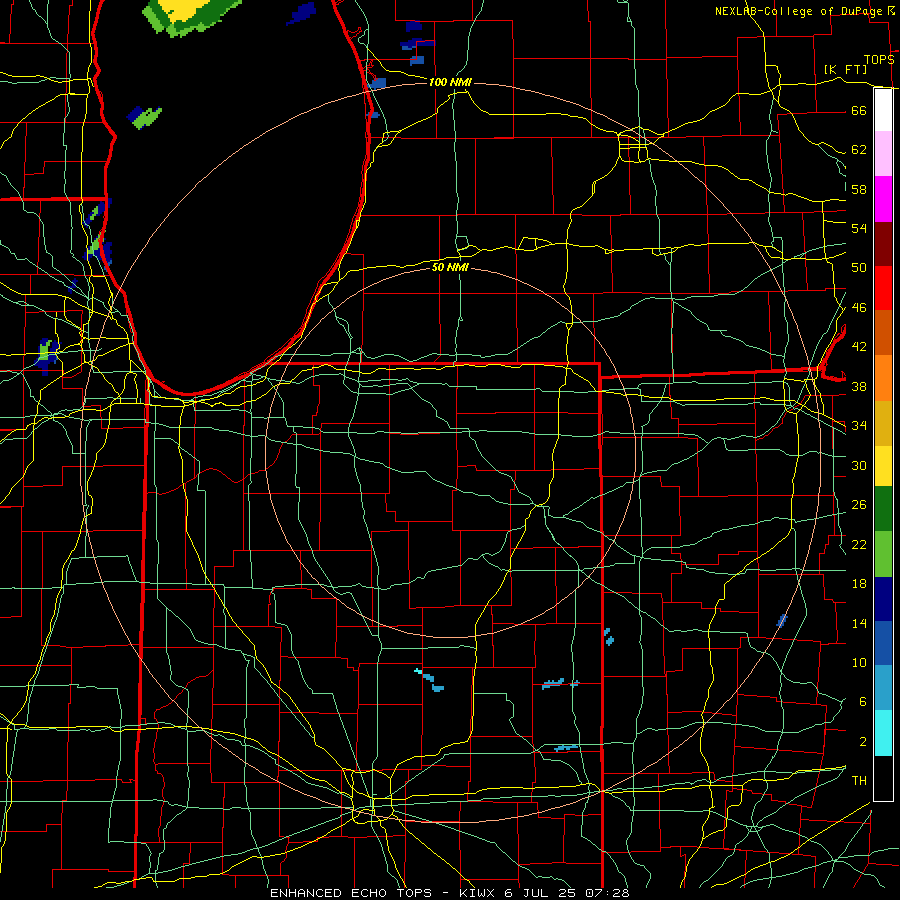
Task: Click the legend value '50'
Action: [x=859, y=267]
